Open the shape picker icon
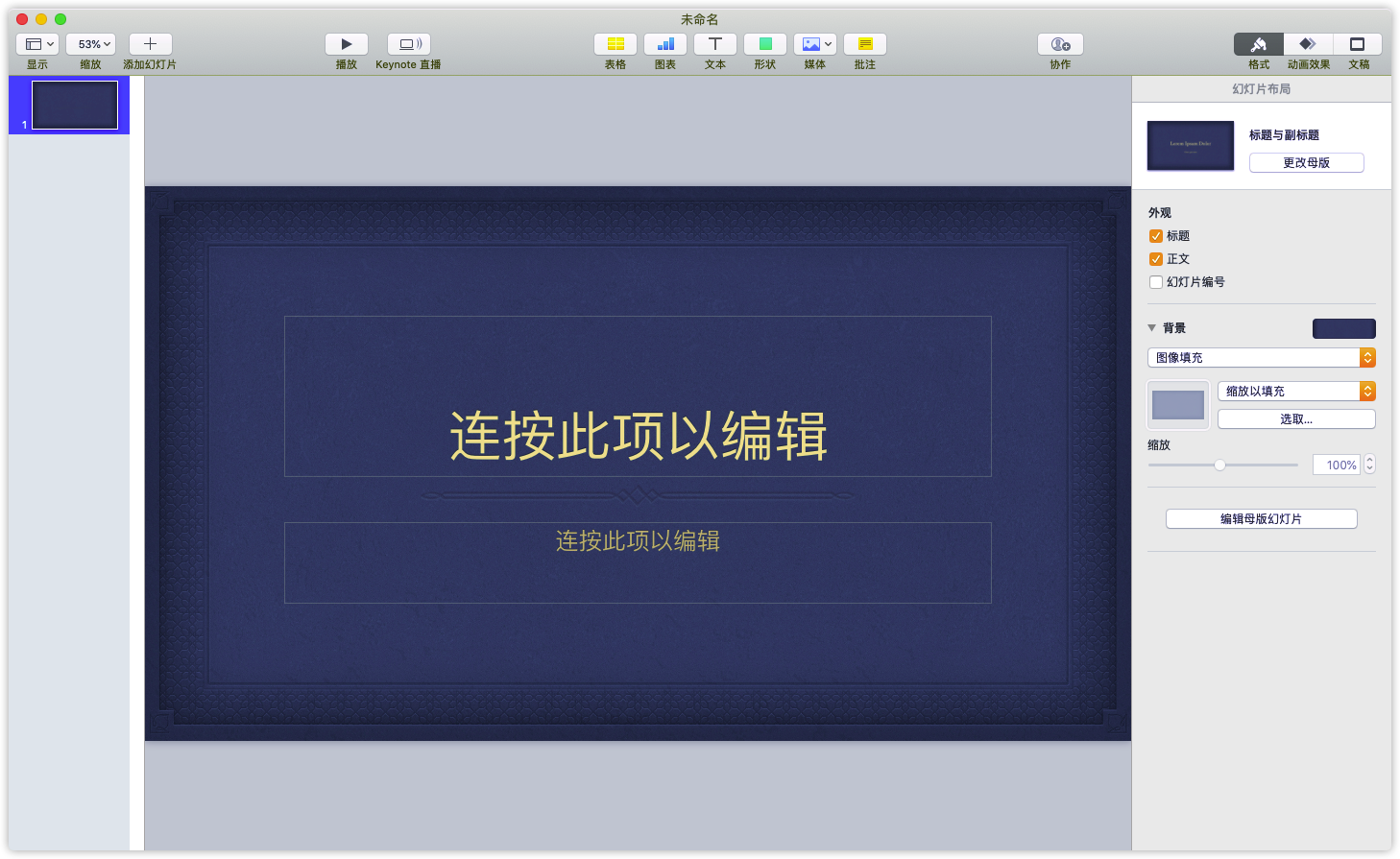Screen dimensions: 1400x859 (765, 44)
